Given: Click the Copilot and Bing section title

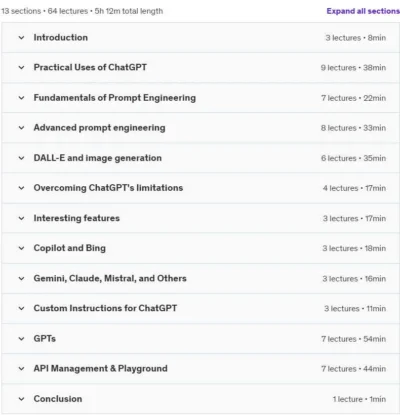Looking at the screenshot, I should pos(69,248).
